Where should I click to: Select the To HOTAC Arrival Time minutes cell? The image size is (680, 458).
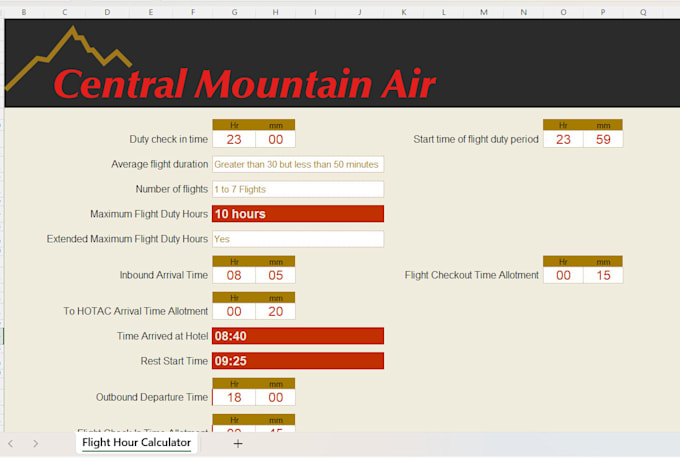coord(275,311)
